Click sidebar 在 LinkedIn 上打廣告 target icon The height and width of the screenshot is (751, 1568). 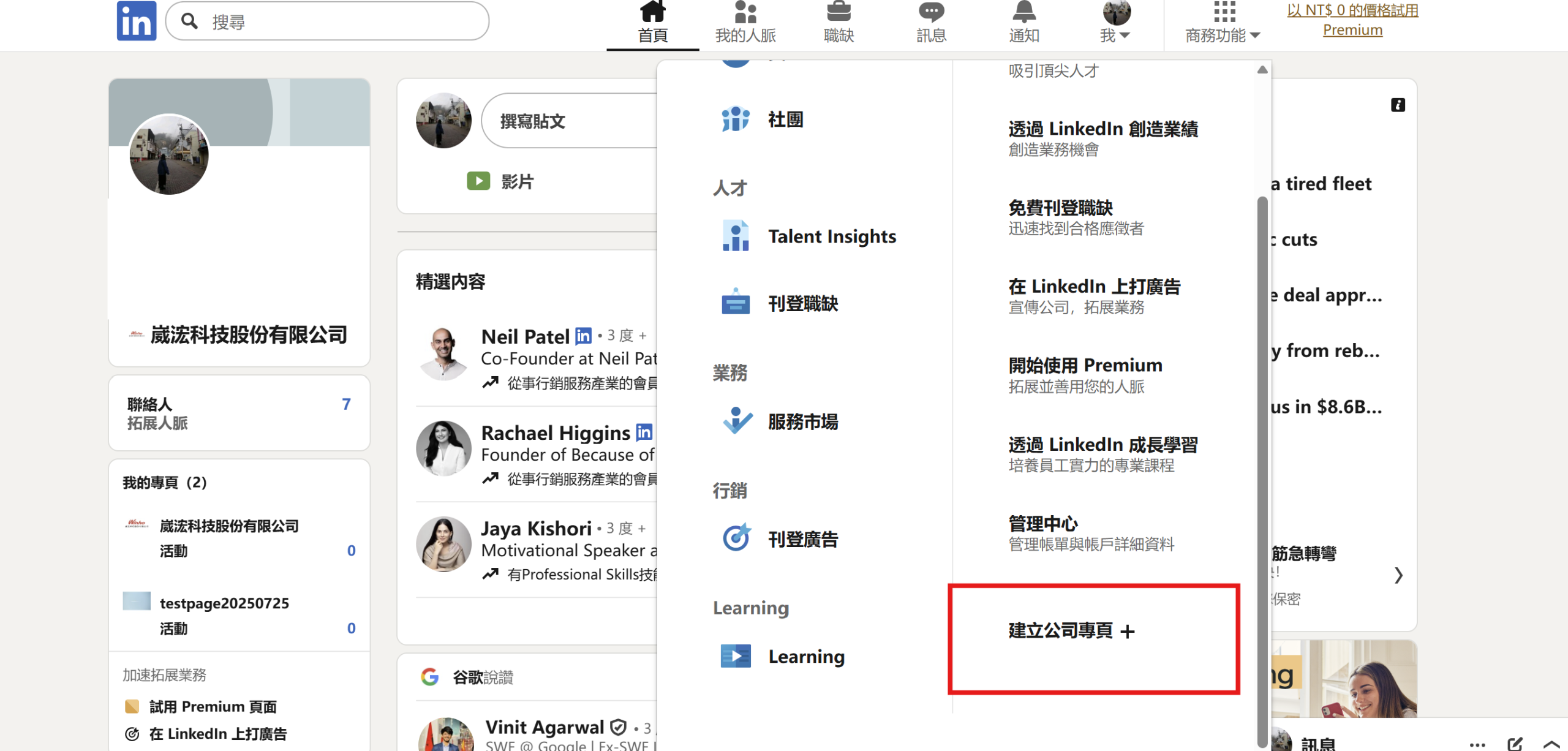tap(132, 734)
